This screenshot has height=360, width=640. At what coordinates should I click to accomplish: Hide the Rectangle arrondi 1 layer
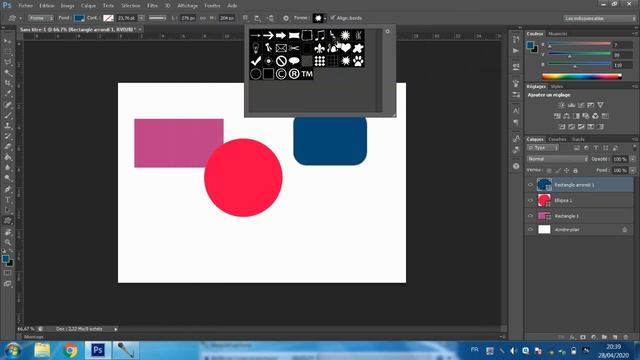pyautogui.click(x=530, y=185)
